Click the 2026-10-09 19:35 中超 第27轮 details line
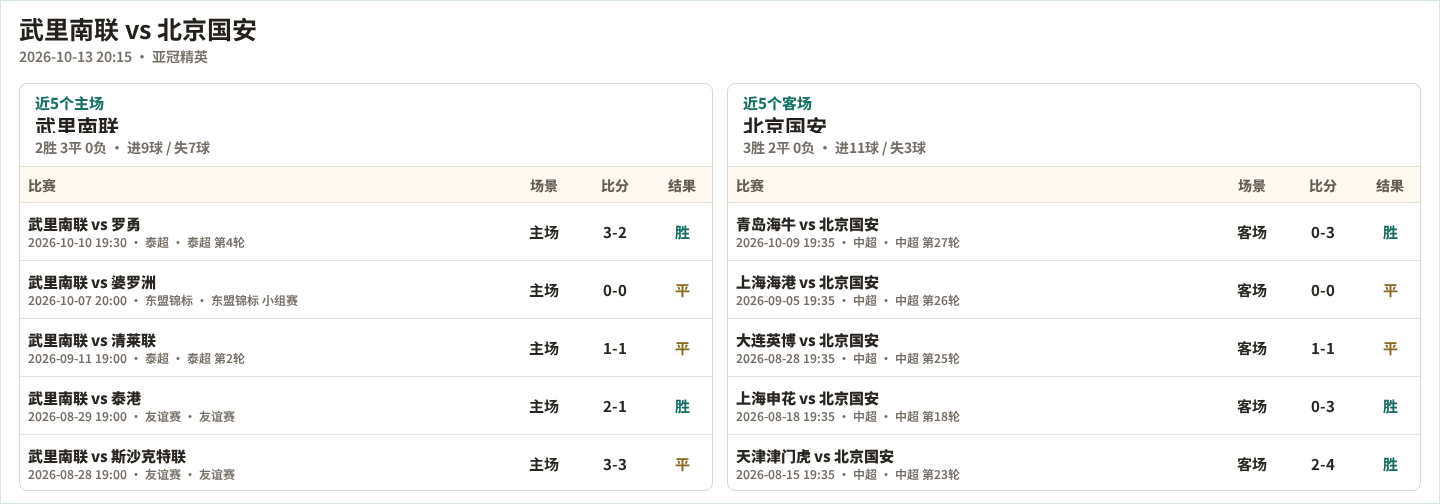1440x504 pixels. (848, 242)
